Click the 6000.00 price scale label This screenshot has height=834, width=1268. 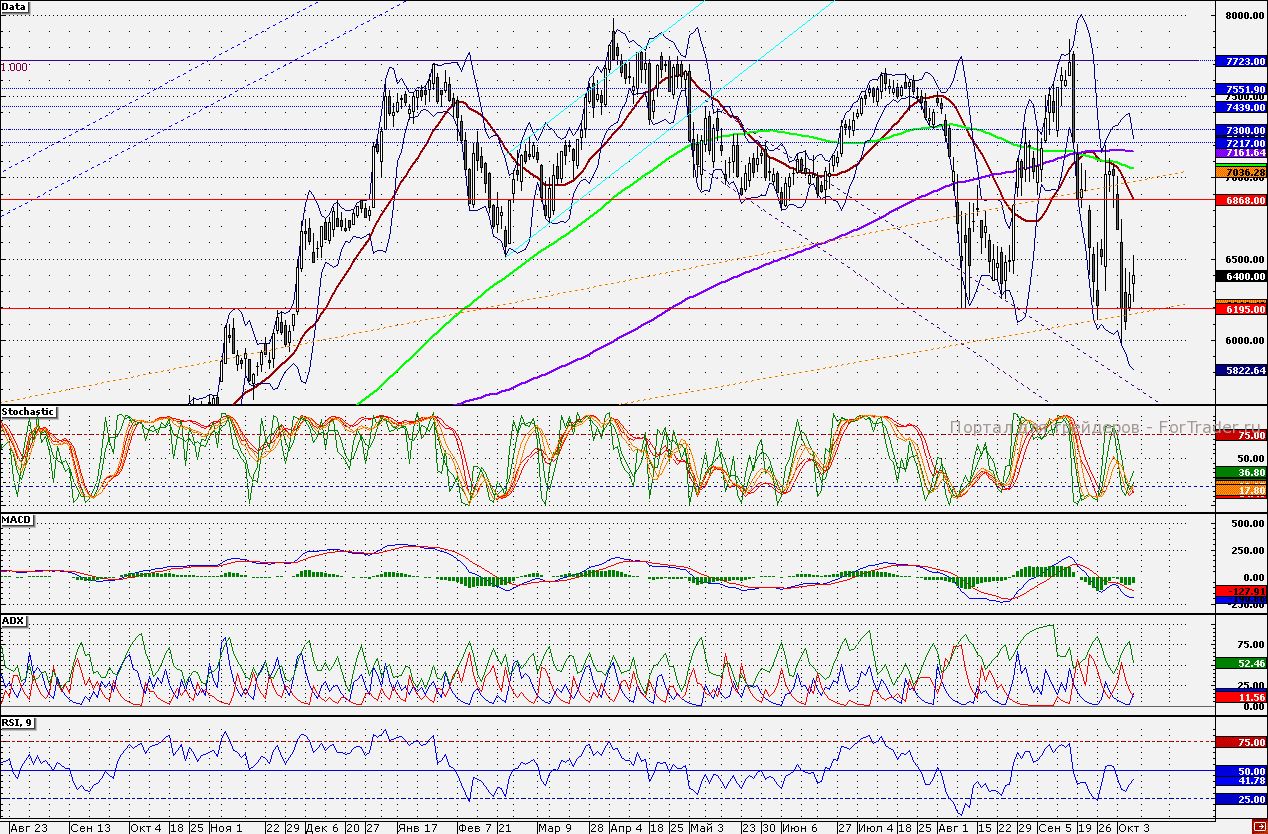tap(1245, 340)
